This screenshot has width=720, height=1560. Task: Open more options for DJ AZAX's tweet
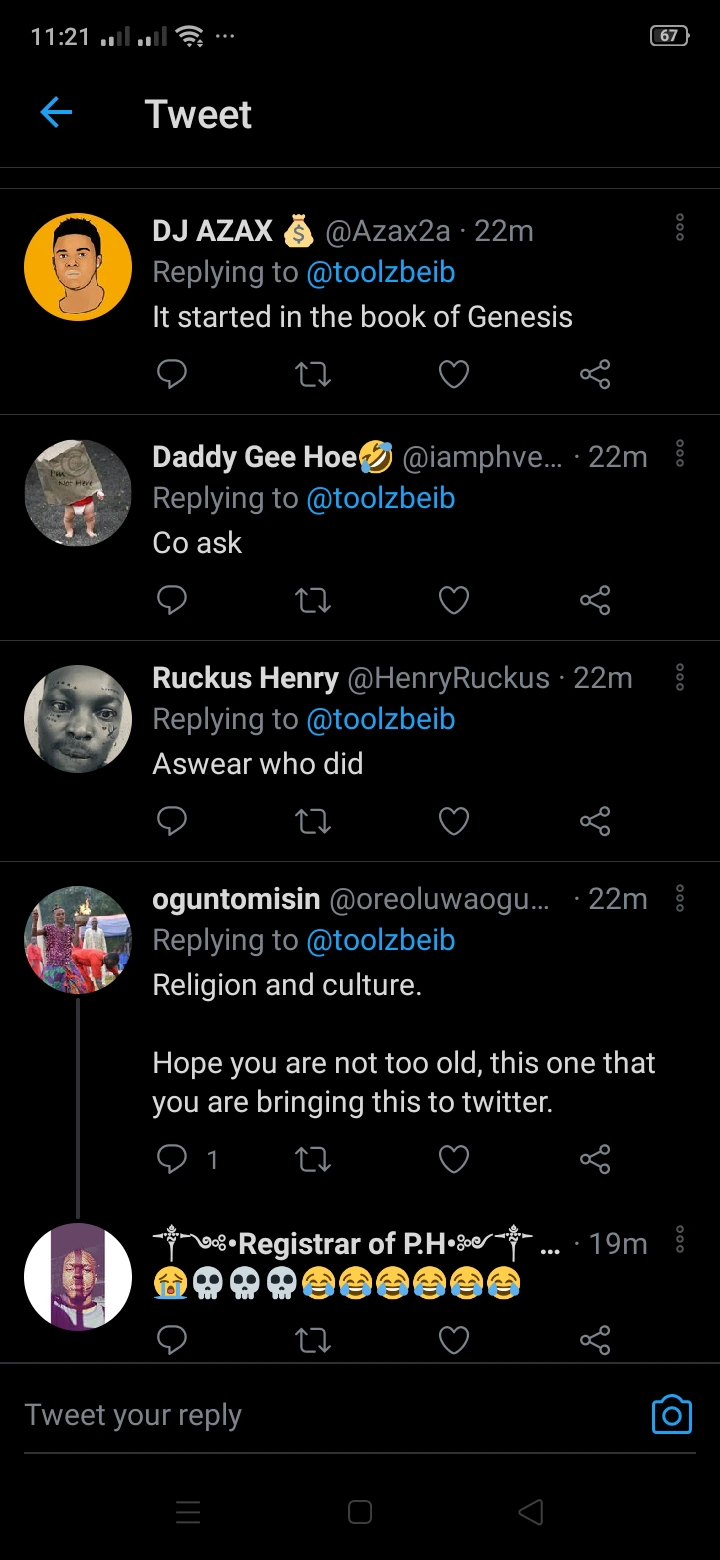pos(680,229)
